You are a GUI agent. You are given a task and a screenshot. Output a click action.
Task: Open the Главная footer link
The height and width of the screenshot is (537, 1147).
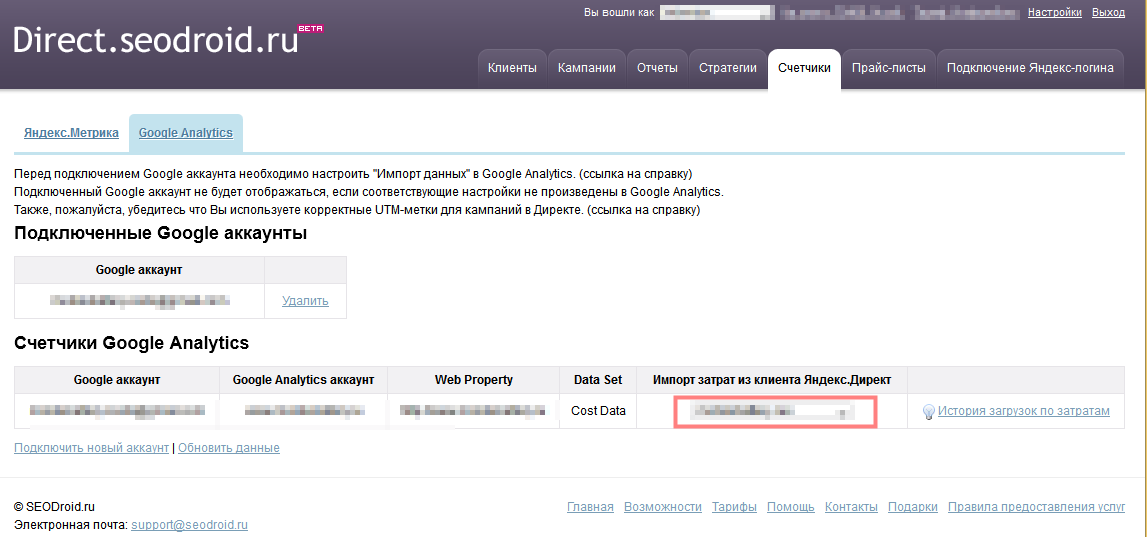coord(590,507)
